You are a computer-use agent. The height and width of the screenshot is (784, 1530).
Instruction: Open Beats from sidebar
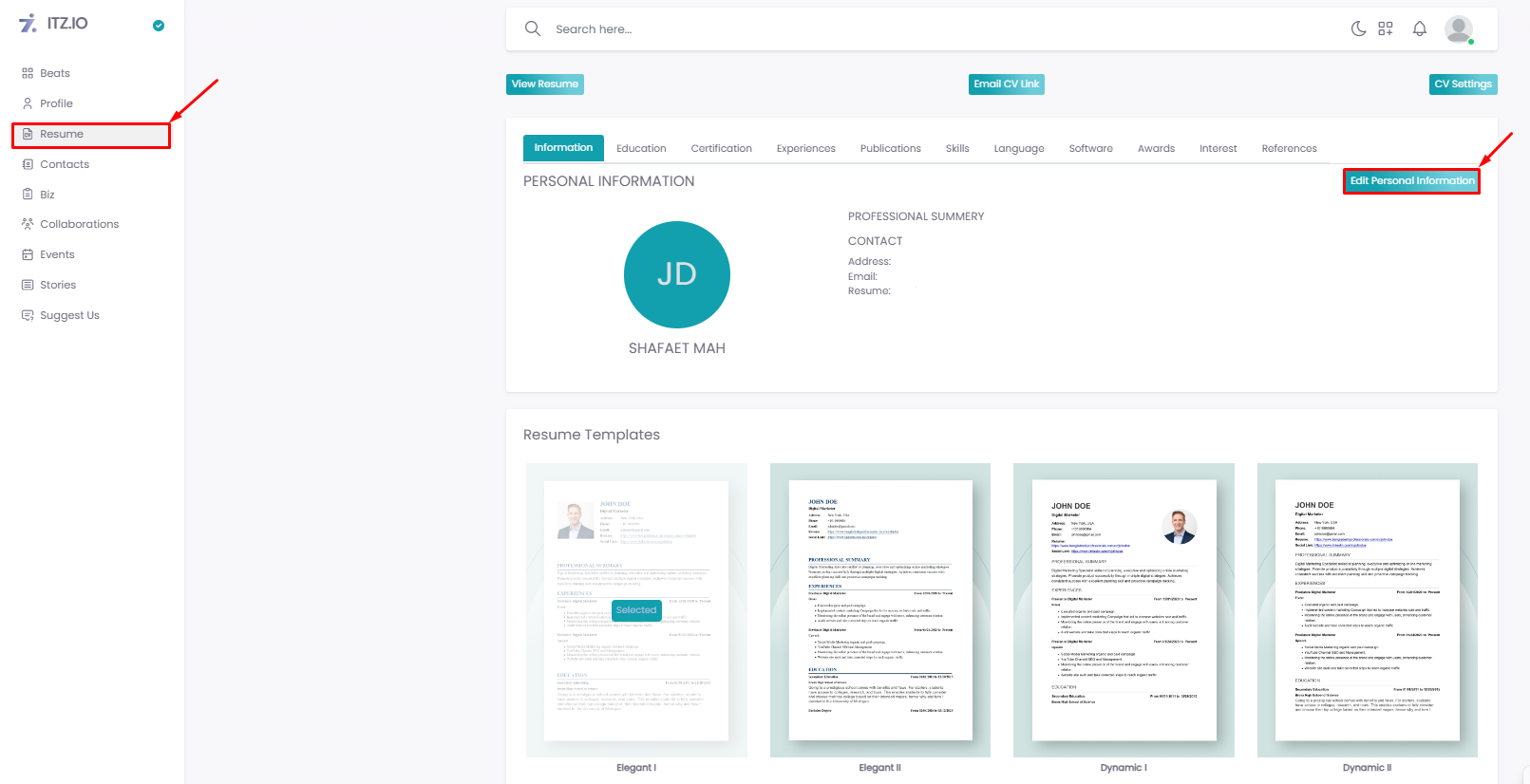tap(54, 73)
